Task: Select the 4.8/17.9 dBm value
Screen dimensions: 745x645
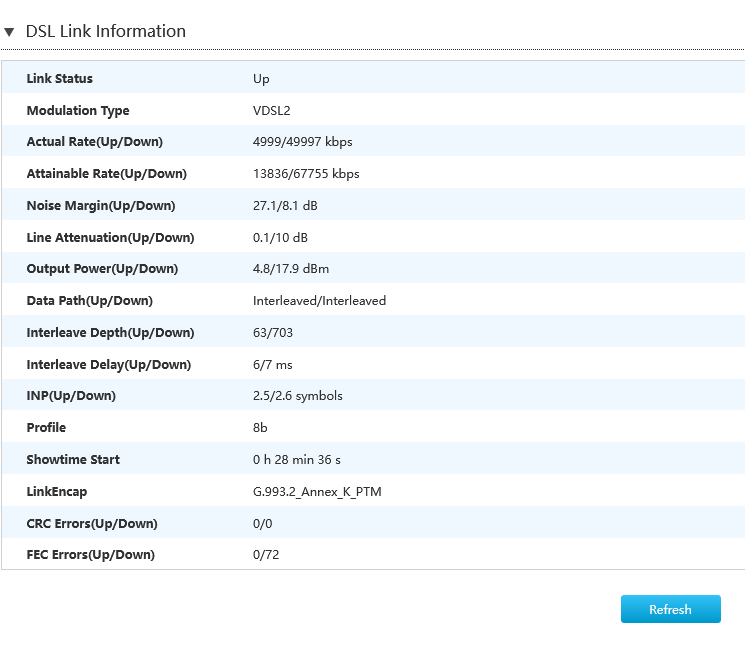Action: [291, 269]
